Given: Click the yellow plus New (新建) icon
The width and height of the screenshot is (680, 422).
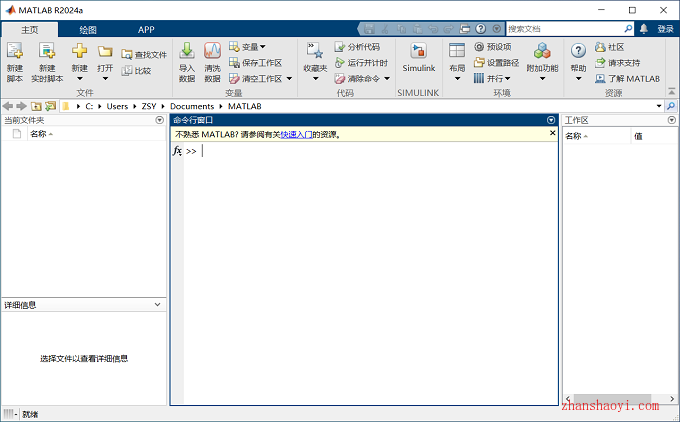Looking at the screenshot, I should 79,51.
